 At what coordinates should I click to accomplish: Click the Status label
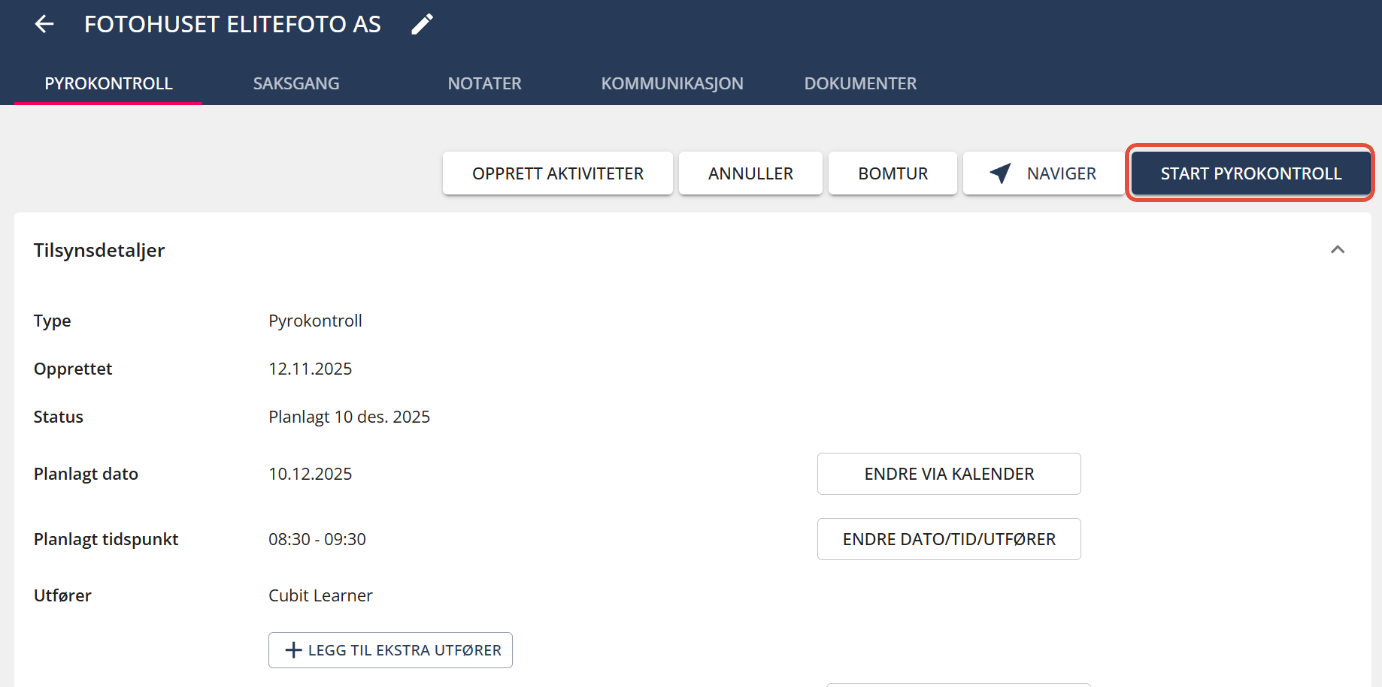[58, 417]
